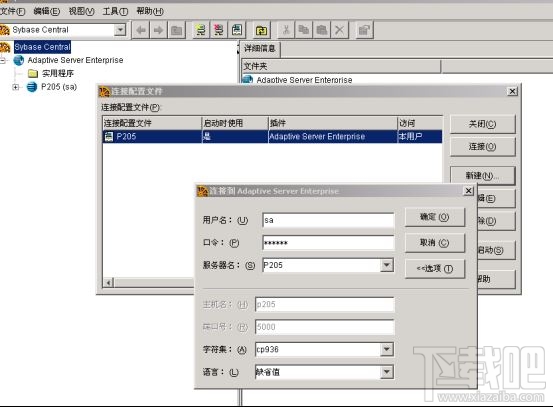This screenshot has height=407, width=553.
Task: Open the 视图(V) menu
Action: click(81, 11)
